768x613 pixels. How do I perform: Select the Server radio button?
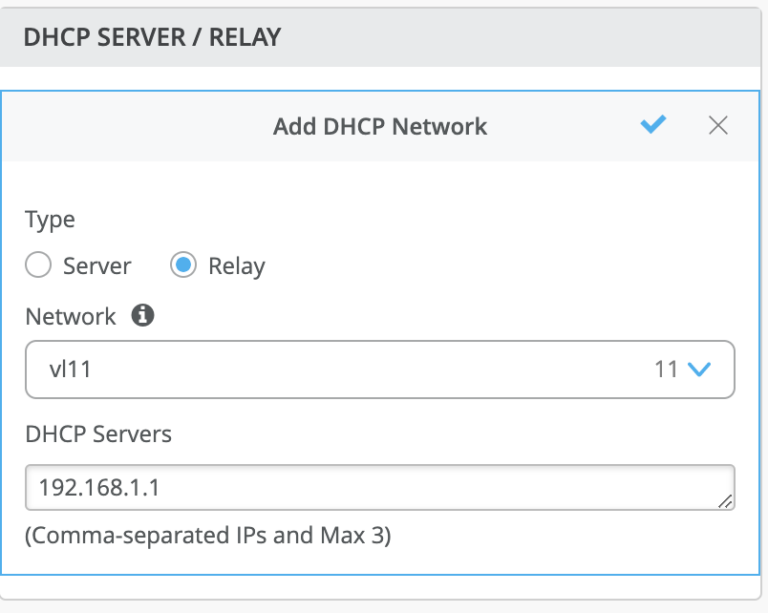point(38,266)
